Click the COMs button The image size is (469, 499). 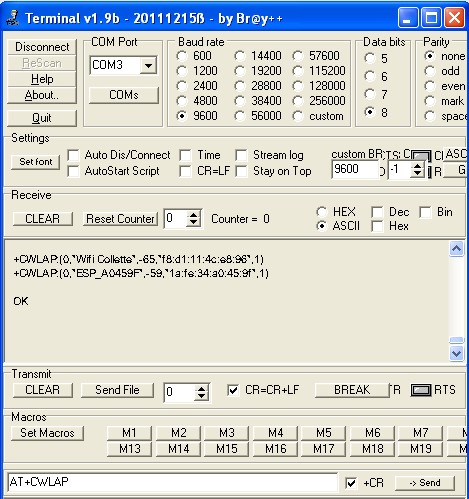pos(124,95)
